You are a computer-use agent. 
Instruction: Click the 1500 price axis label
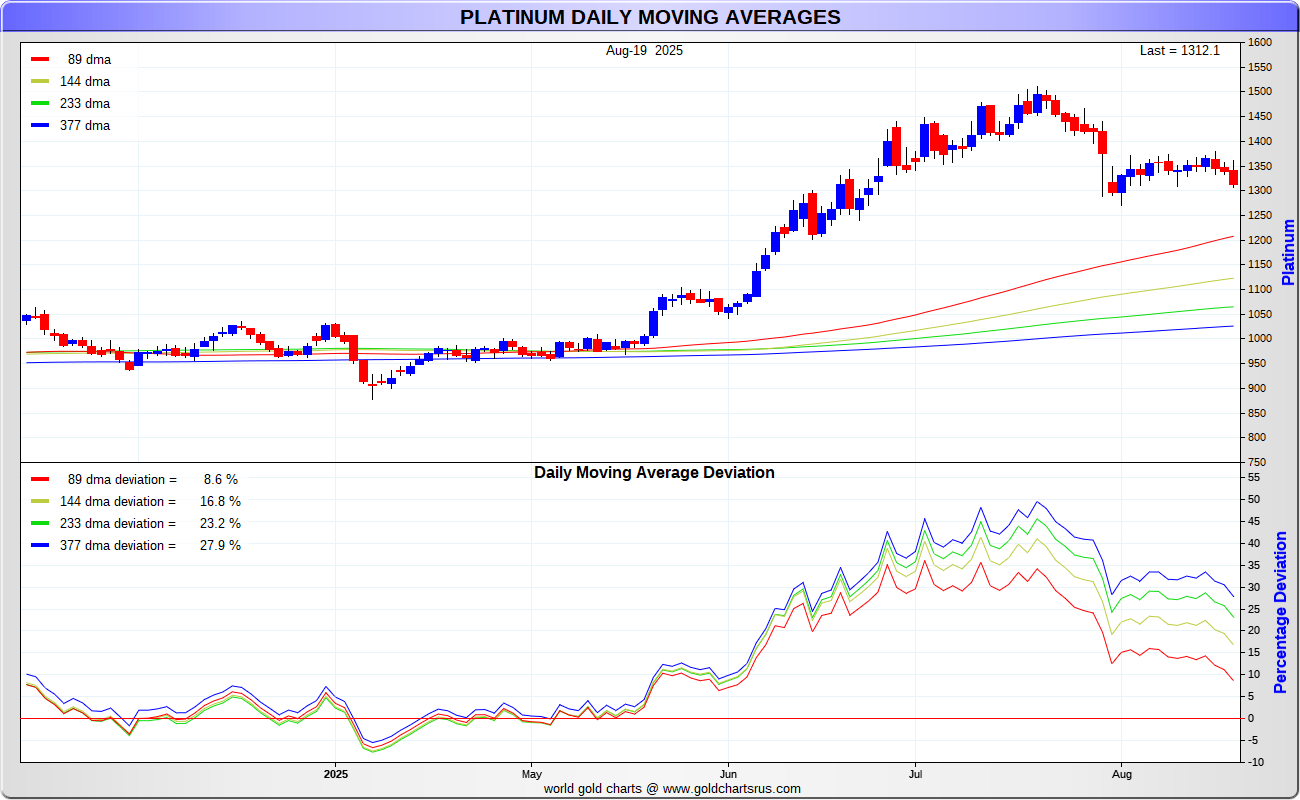click(x=1258, y=92)
